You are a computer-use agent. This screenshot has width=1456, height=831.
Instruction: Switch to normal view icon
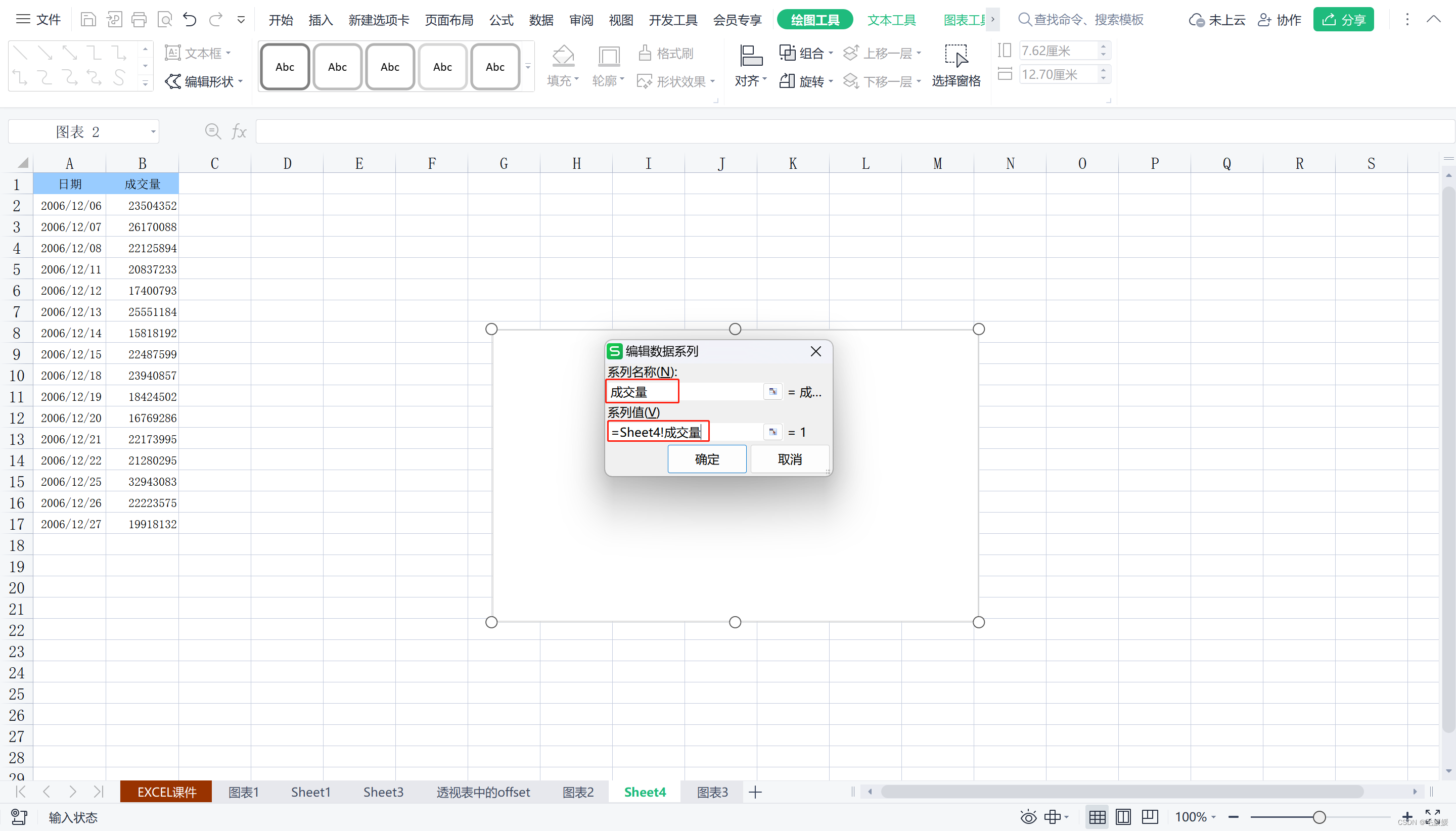coord(1097,817)
